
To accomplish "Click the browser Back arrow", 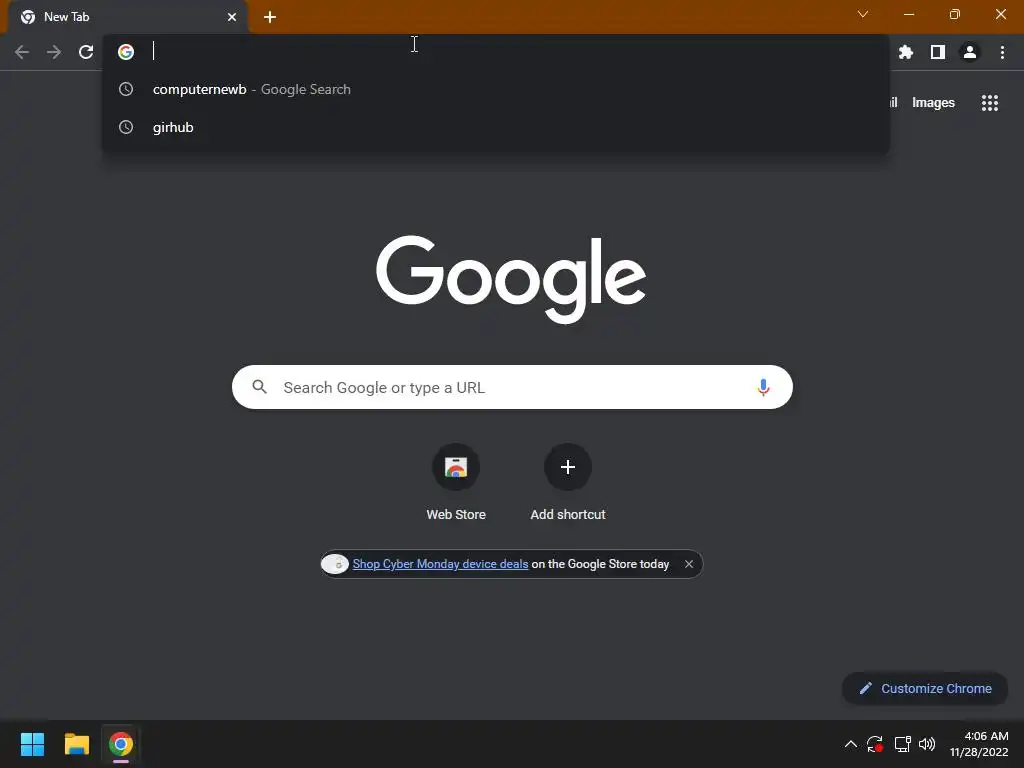I will click(22, 52).
